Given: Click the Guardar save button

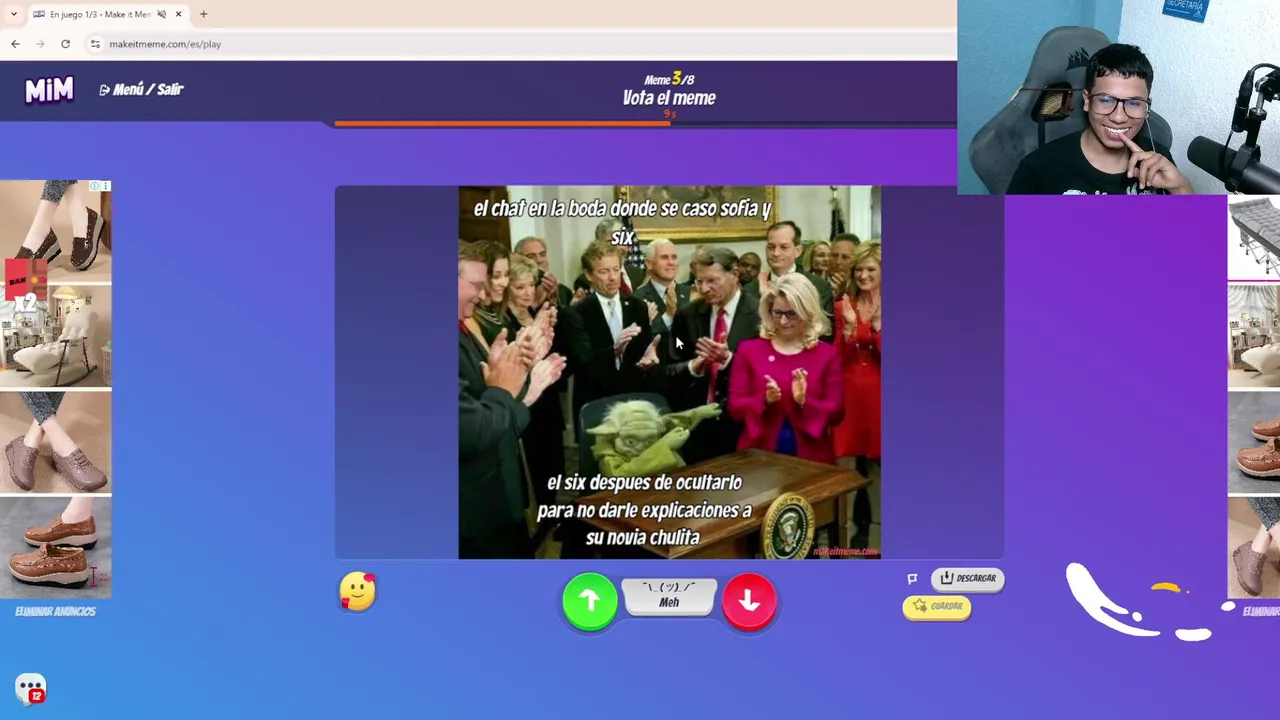Looking at the screenshot, I should [937, 606].
